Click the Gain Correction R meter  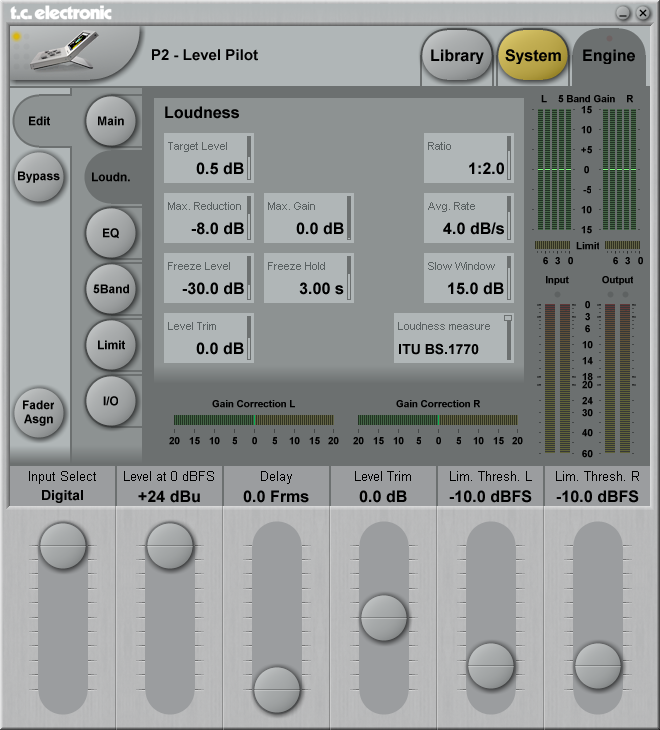(438, 420)
